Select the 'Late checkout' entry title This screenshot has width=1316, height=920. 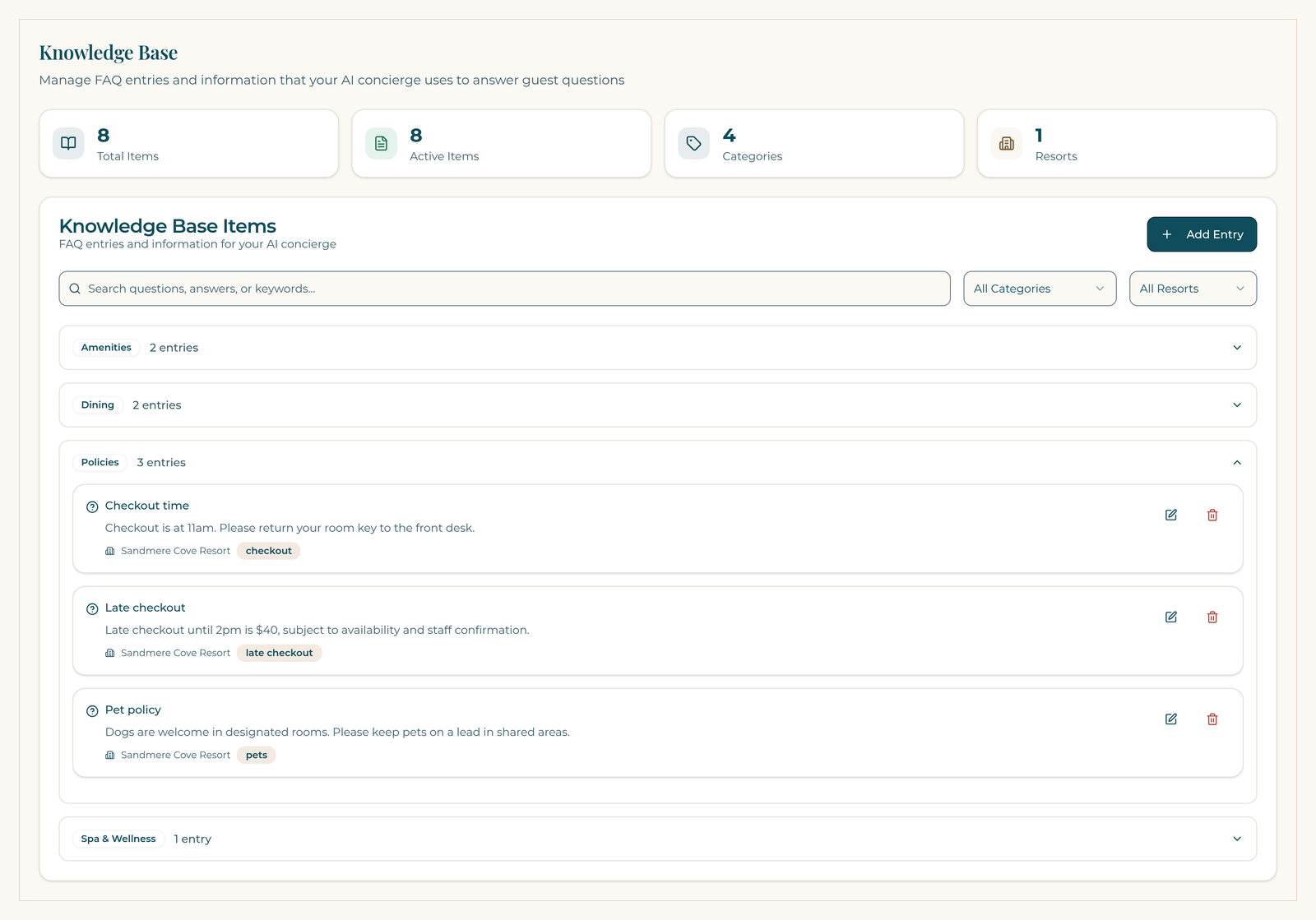point(146,608)
